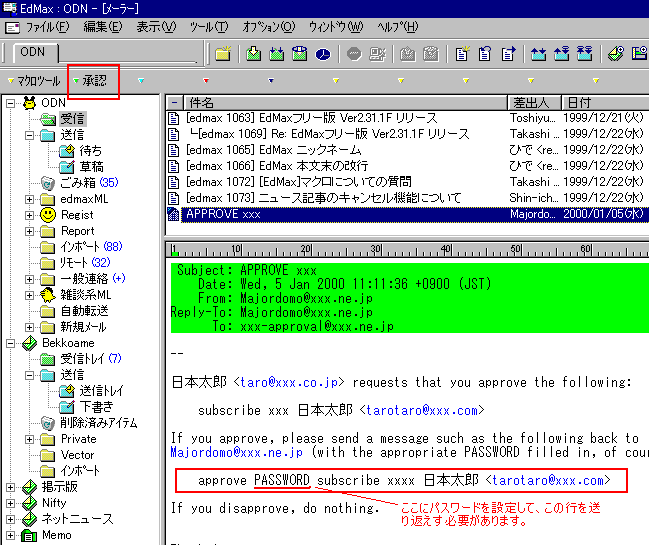Click the Majordomo@xxx.ne.jp link in message body
This screenshot has height=545, width=649.
pos(236,452)
